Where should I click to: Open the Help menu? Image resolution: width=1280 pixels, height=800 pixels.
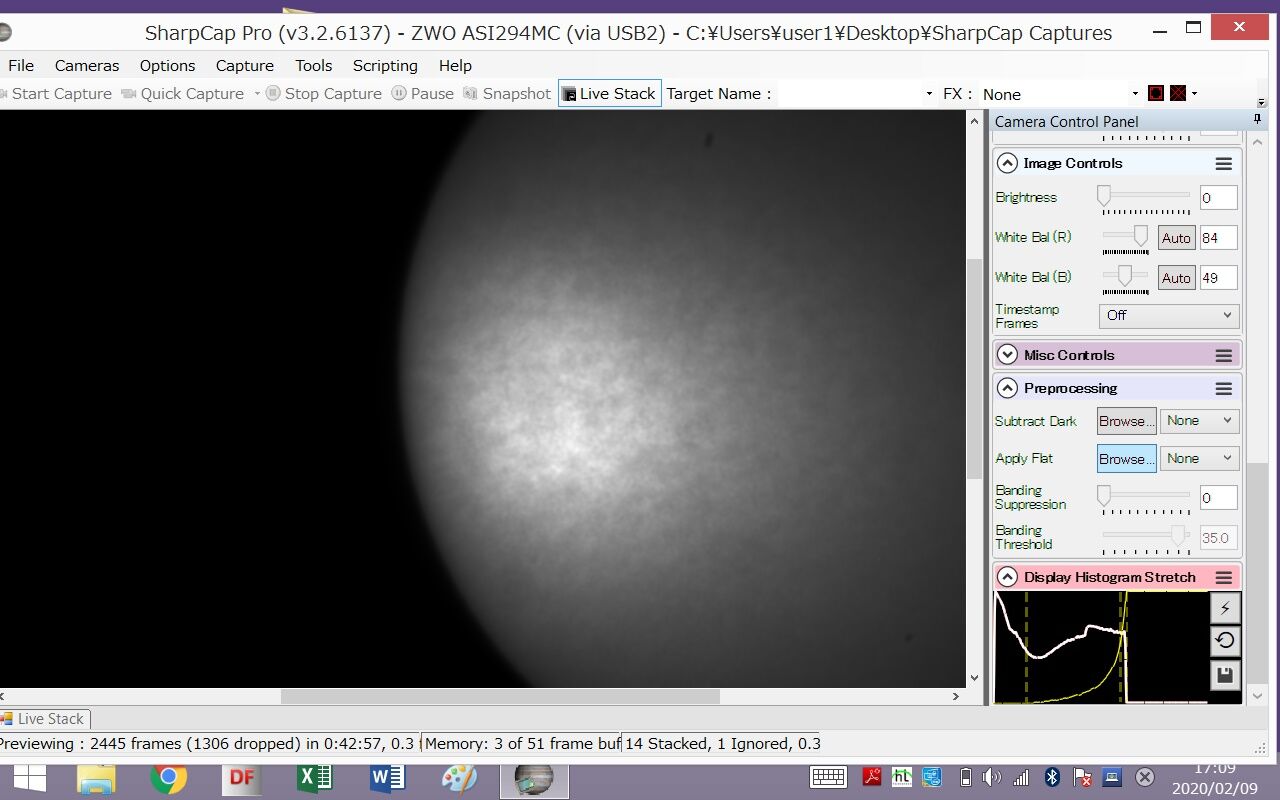click(x=455, y=65)
